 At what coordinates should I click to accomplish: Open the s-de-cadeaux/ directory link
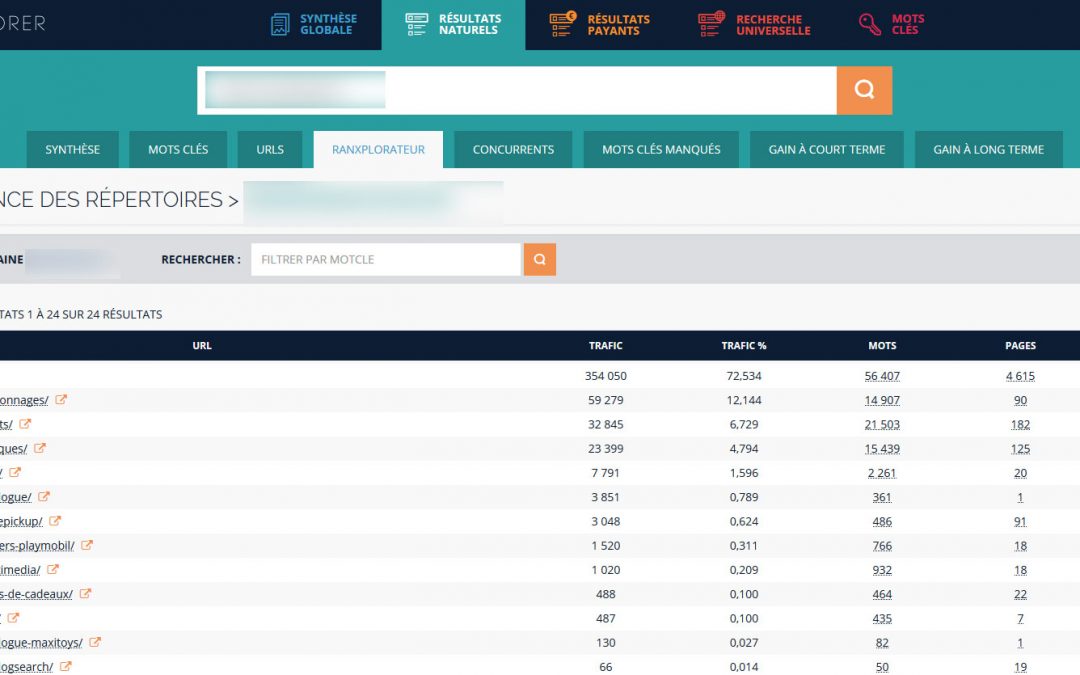(x=37, y=594)
